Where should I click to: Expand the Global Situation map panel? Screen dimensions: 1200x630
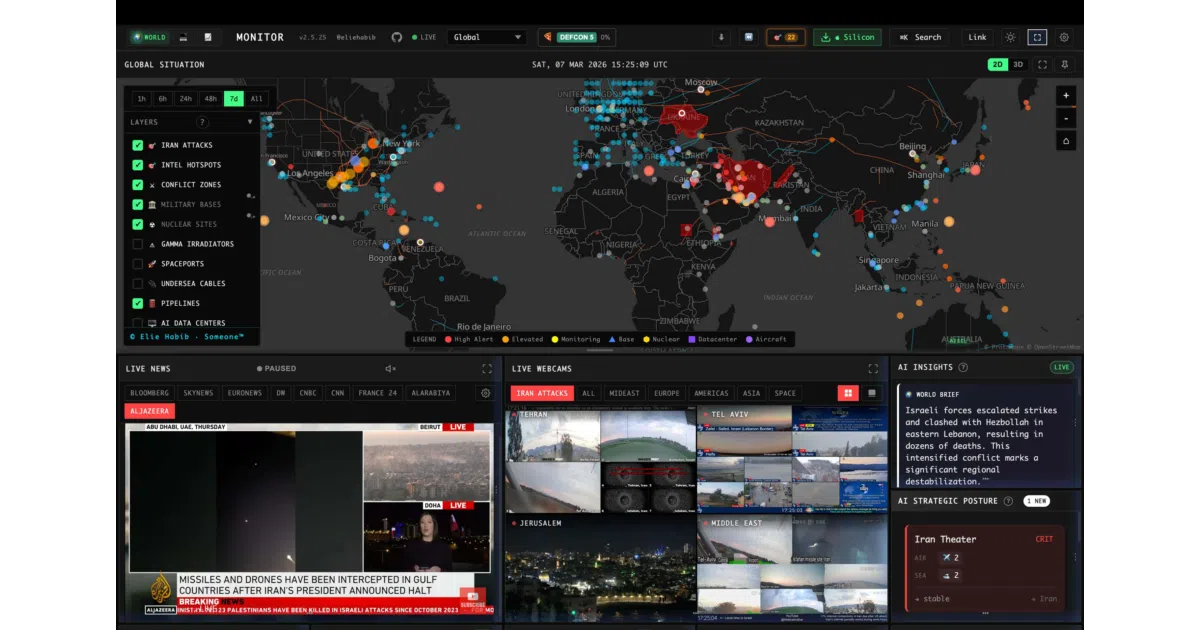(1043, 64)
